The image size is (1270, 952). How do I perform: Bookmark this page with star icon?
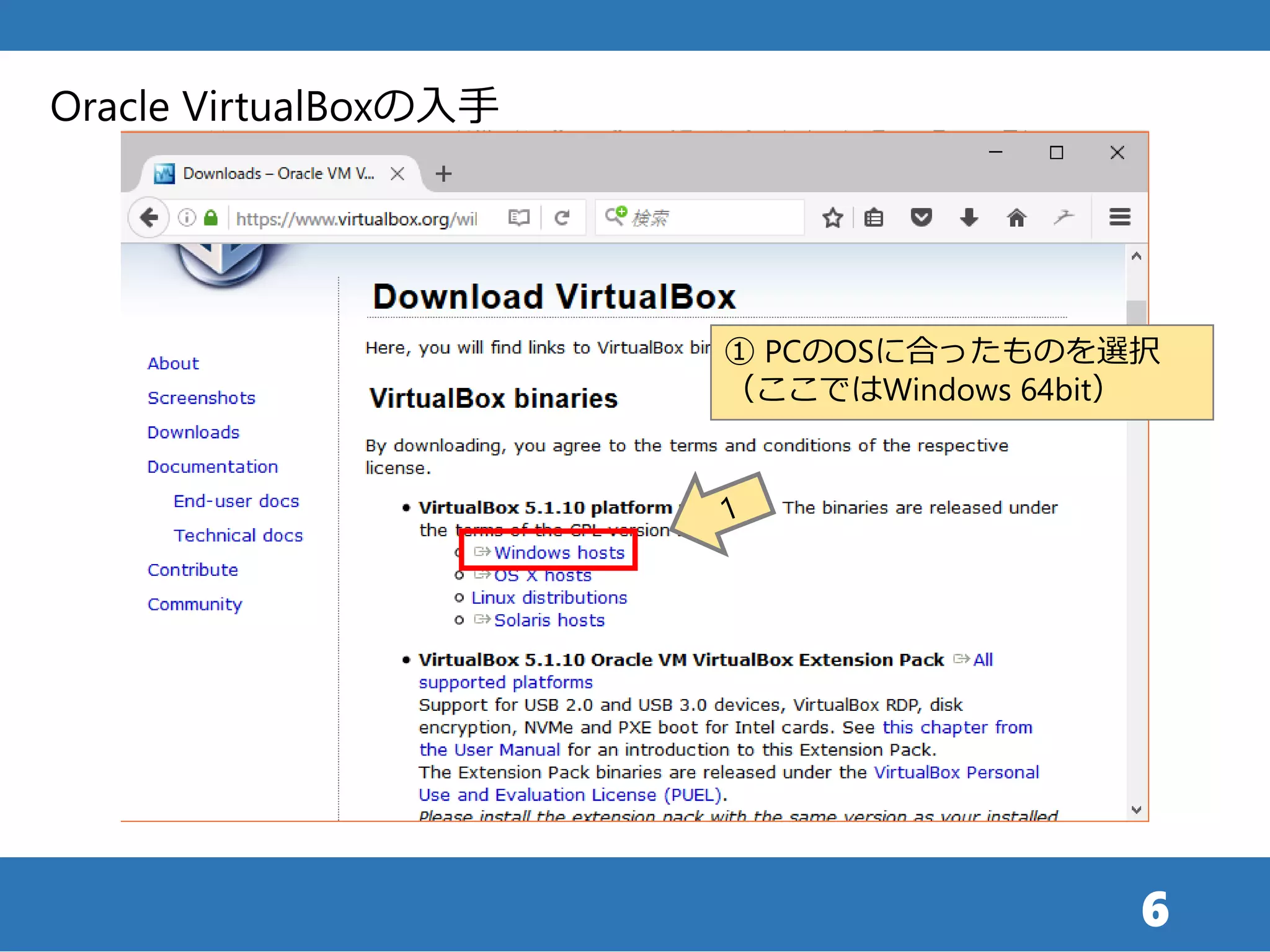click(832, 218)
